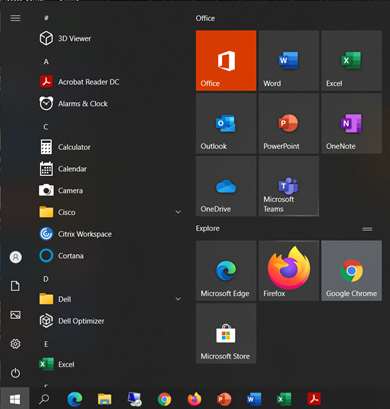Open PowerPoint on the taskbar
This screenshot has width=390, height=409.
pos(224,399)
